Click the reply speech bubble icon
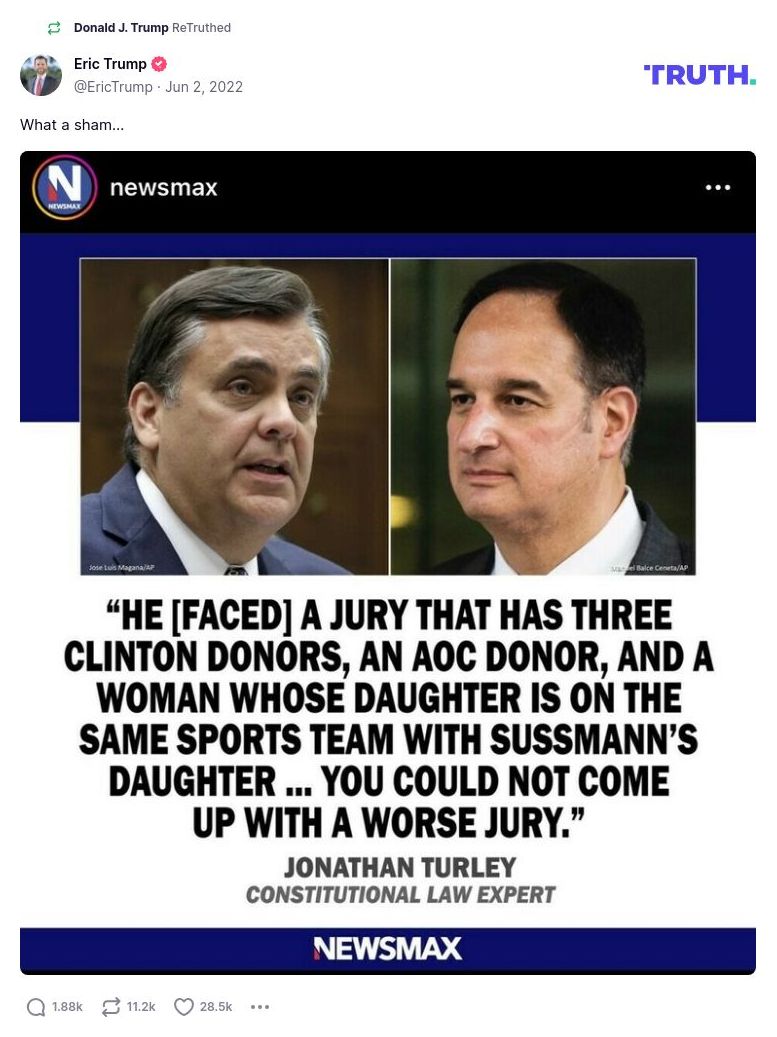This screenshot has height=1037, width=777. (x=36, y=1007)
